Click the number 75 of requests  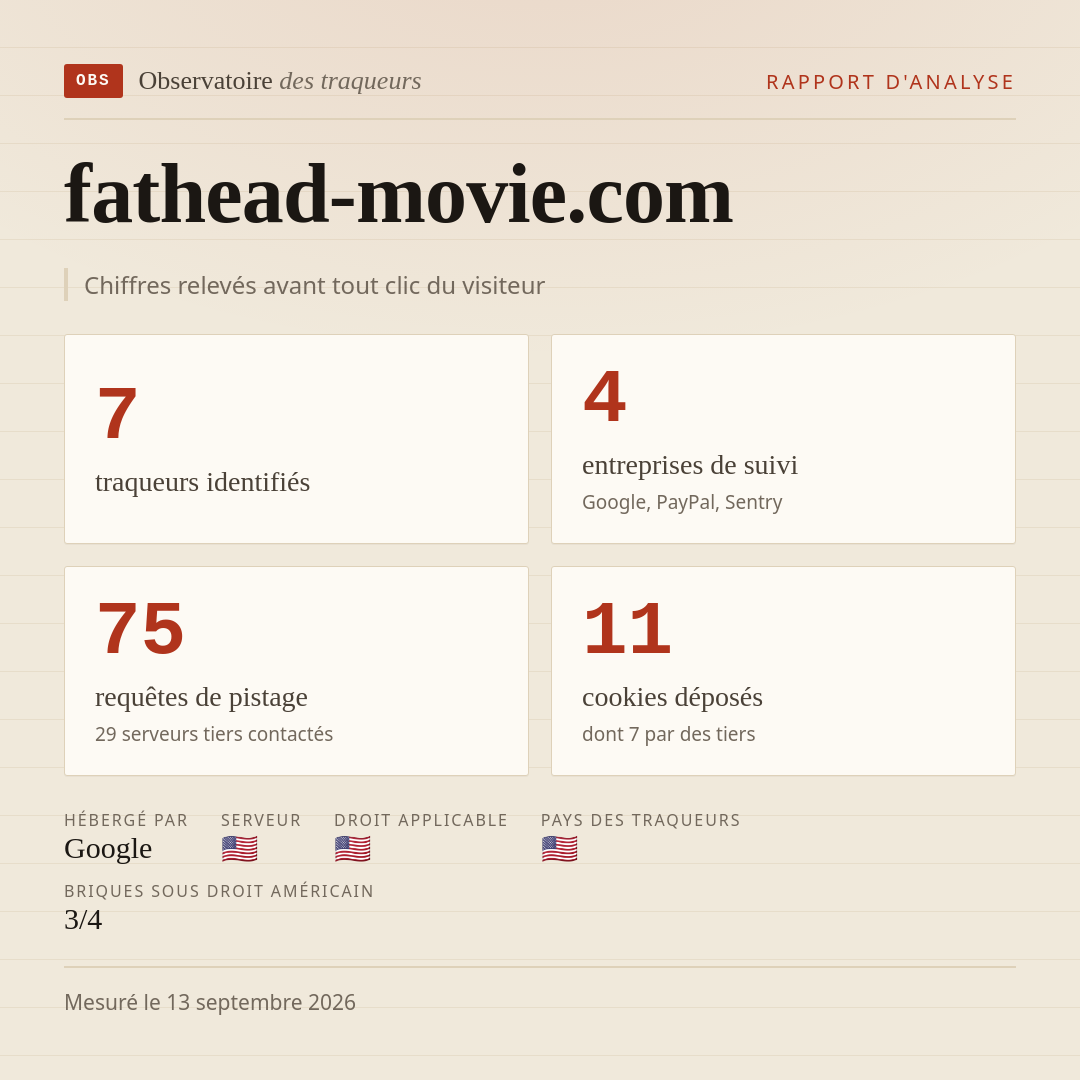141,629
